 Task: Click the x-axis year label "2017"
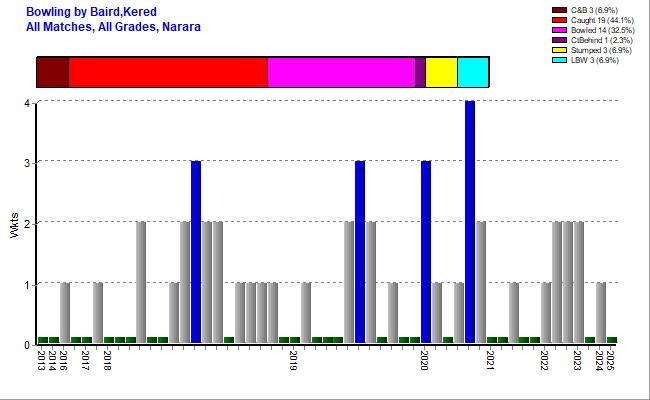(x=85, y=360)
